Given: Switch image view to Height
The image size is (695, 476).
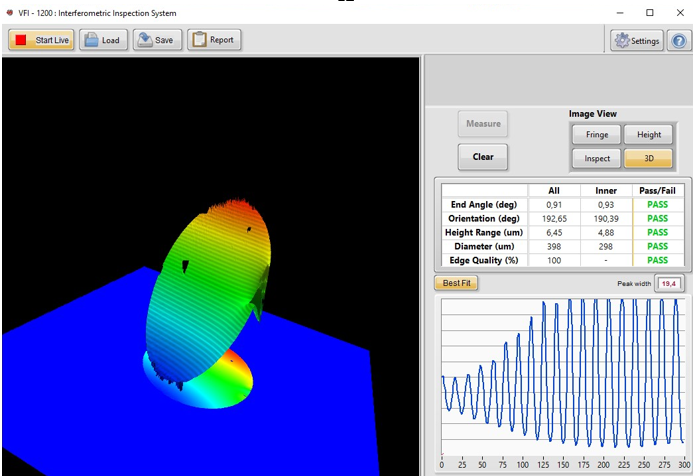Looking at the screenshot, I should coord(648,134).
